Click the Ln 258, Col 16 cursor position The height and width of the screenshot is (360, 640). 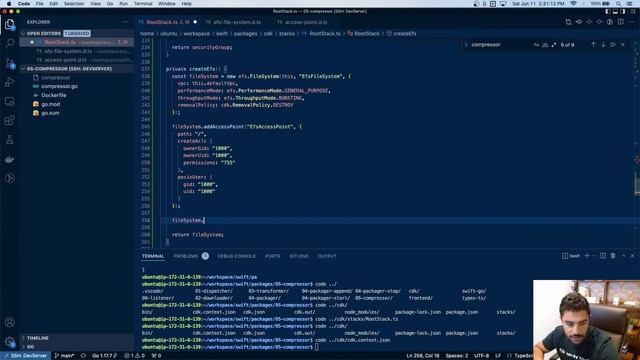click(422, 356)
